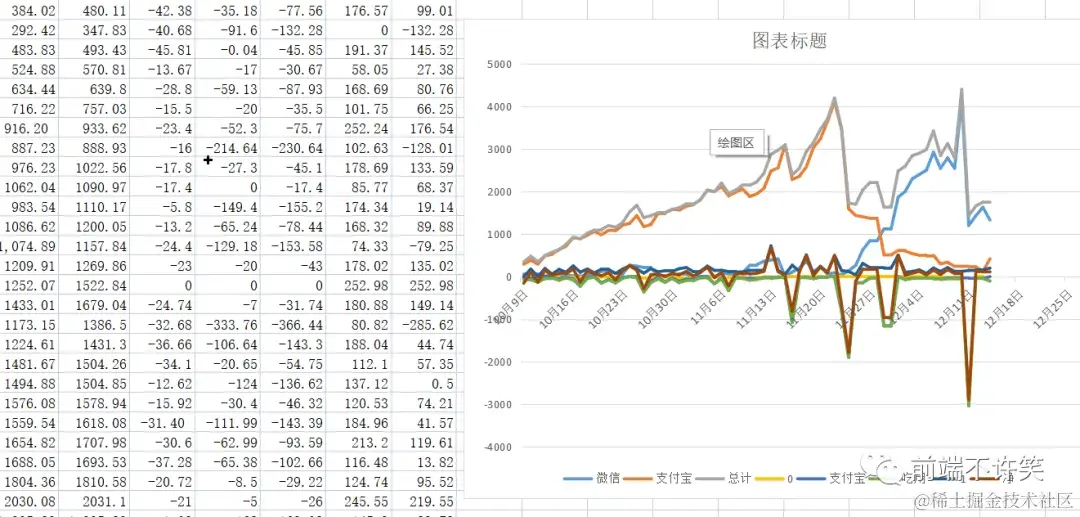Select the cell containing -149.4
This screenshot has width=1080, height=517.
pos(229,207)
